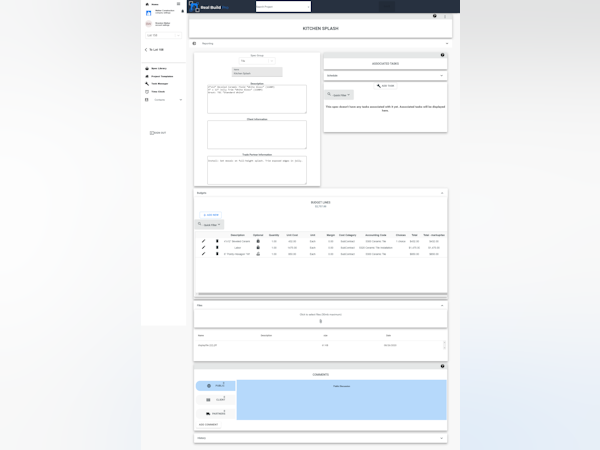Open the Lot project dropdown in the sidebar
Screen dimensions: 600x450
pyautogui.click(x=163, y=35)
